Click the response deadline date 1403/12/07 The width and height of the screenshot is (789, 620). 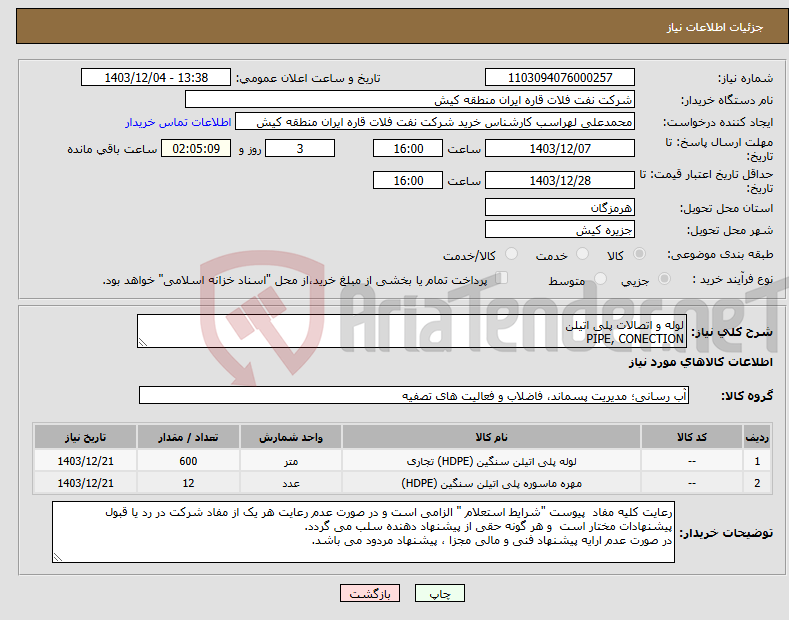coord(560,148)
